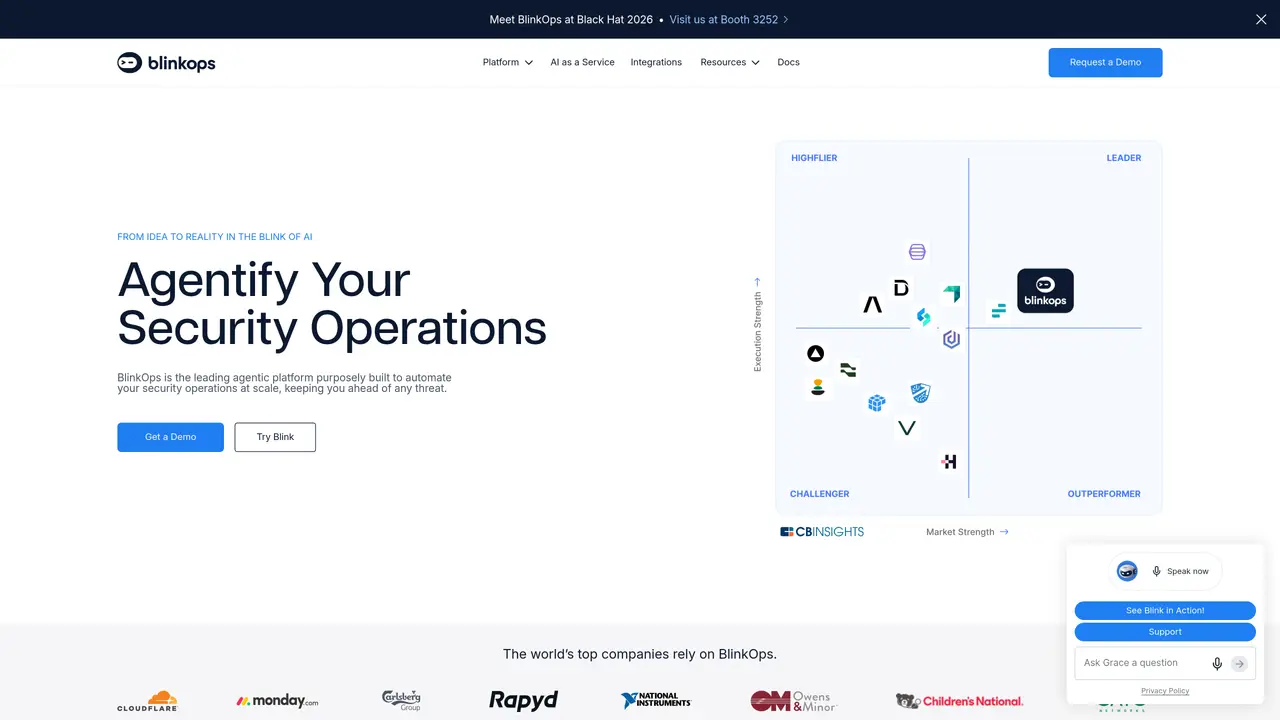Click the CB Insights logo below the chart
Image resolution: width=1280 pixels, height=720 pixels.
(822, 532)
